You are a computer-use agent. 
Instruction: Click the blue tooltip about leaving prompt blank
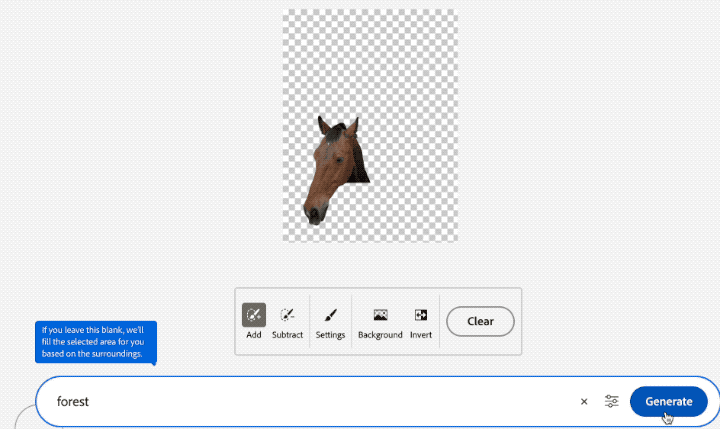coord(97,341)
